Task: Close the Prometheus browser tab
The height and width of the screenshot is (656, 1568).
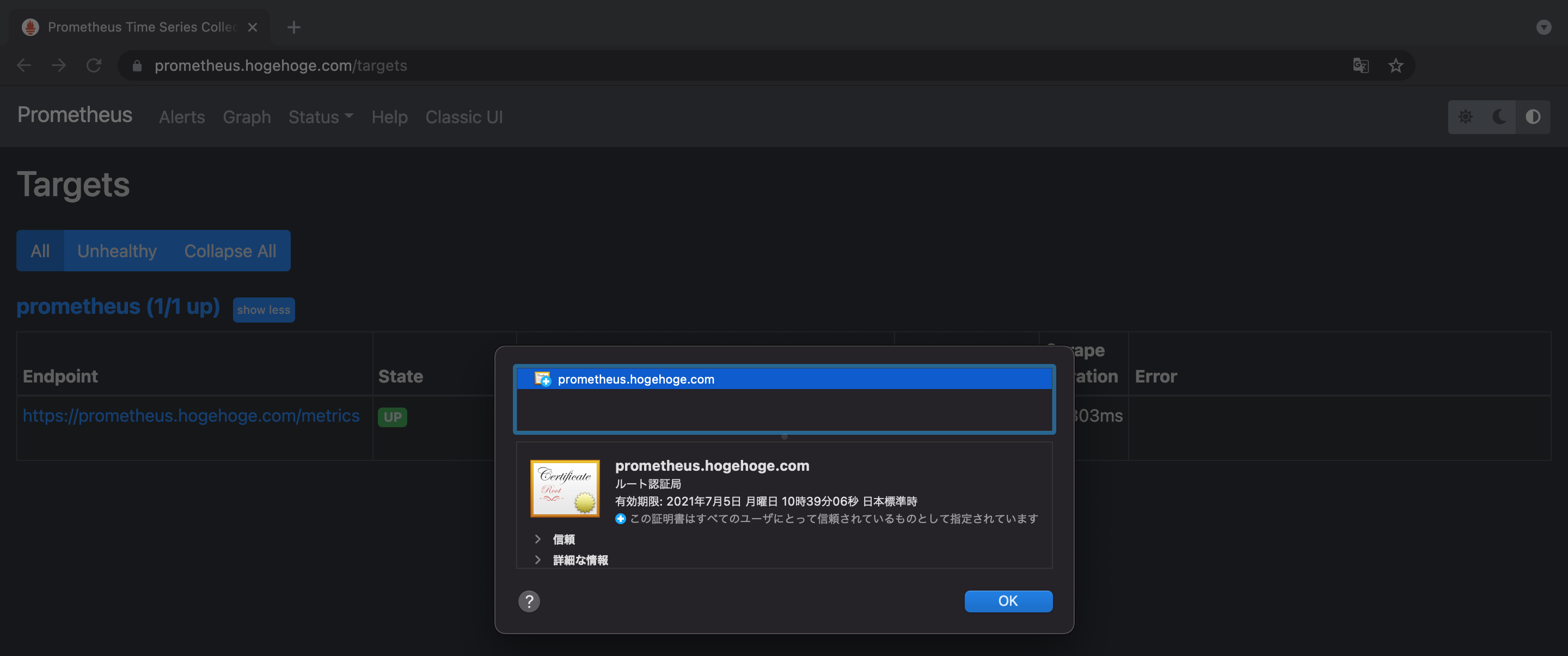Action: [x=253, y=27]
